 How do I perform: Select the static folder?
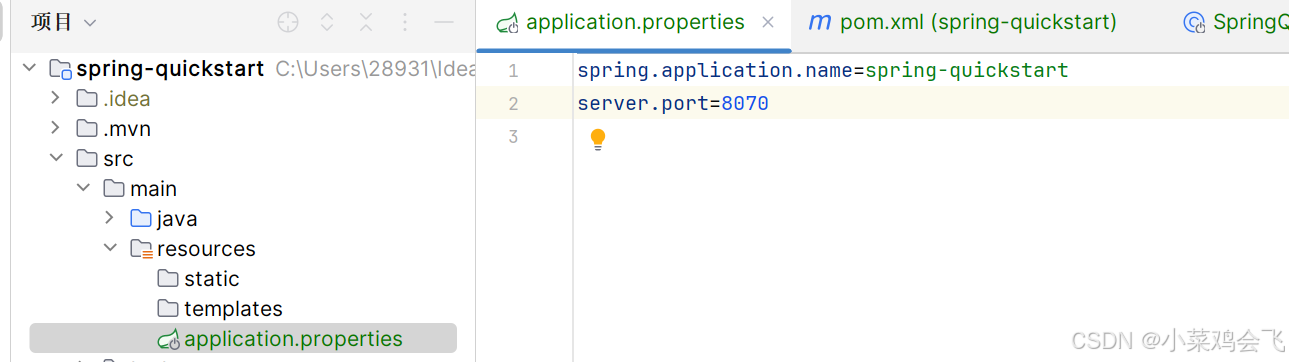point(212,279)
